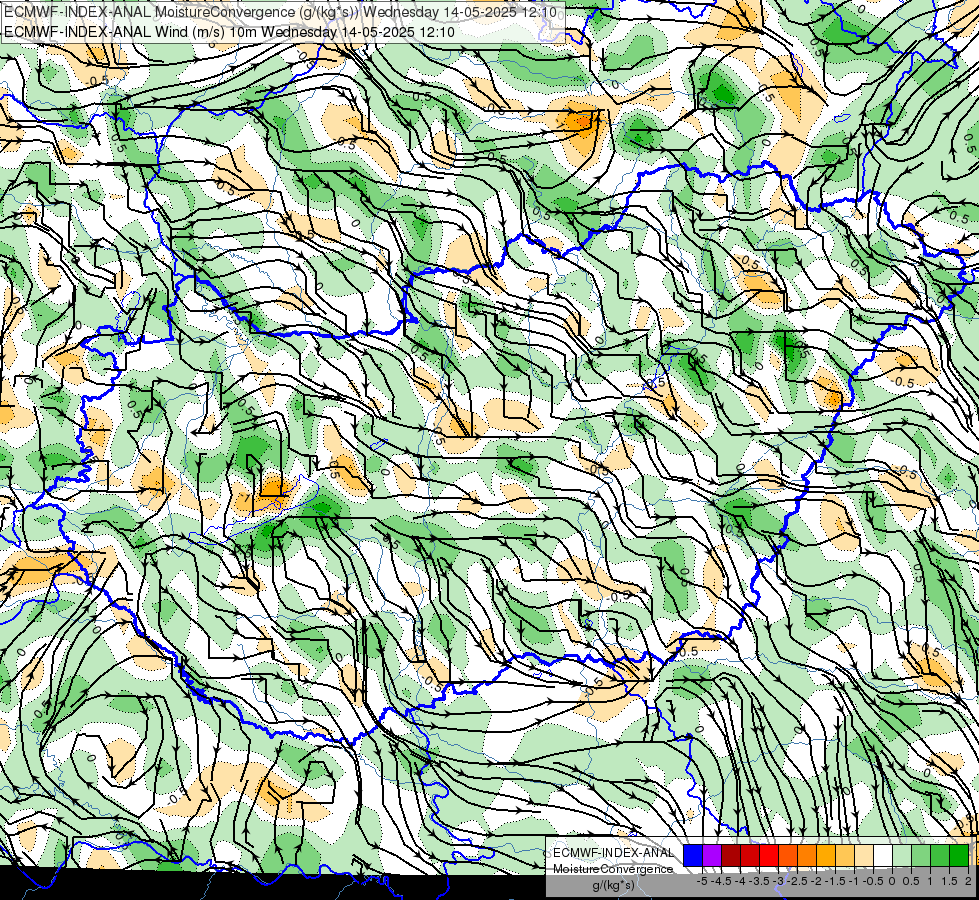
Task: Click the blue legend color swatch
Action: (x=693, y=855)
